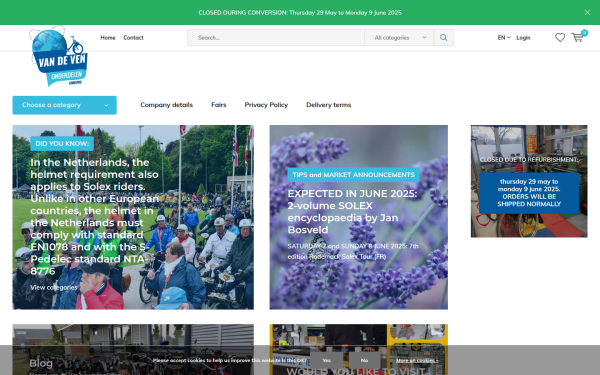Decline cookies with the No button
The height and width of the screenshot is (375, 600).
click(364, 360)
